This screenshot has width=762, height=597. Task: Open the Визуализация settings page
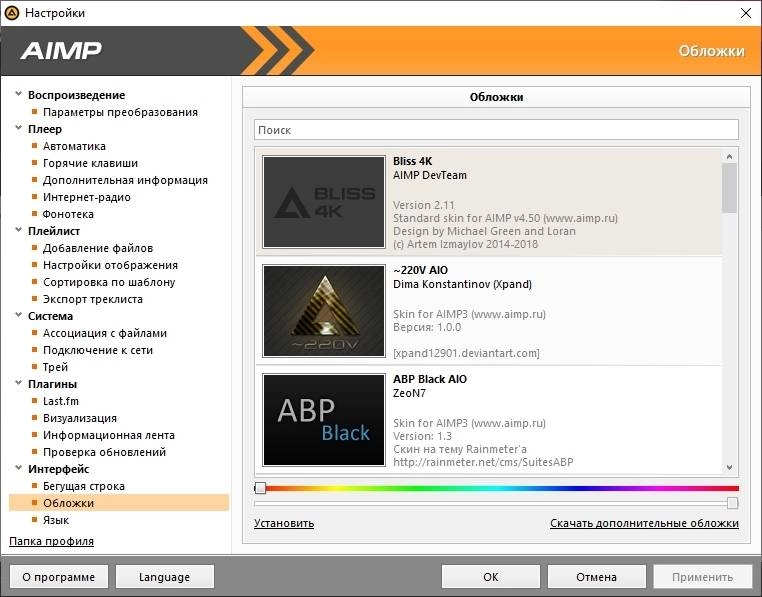pyautogui.click(x=80, y=419)
